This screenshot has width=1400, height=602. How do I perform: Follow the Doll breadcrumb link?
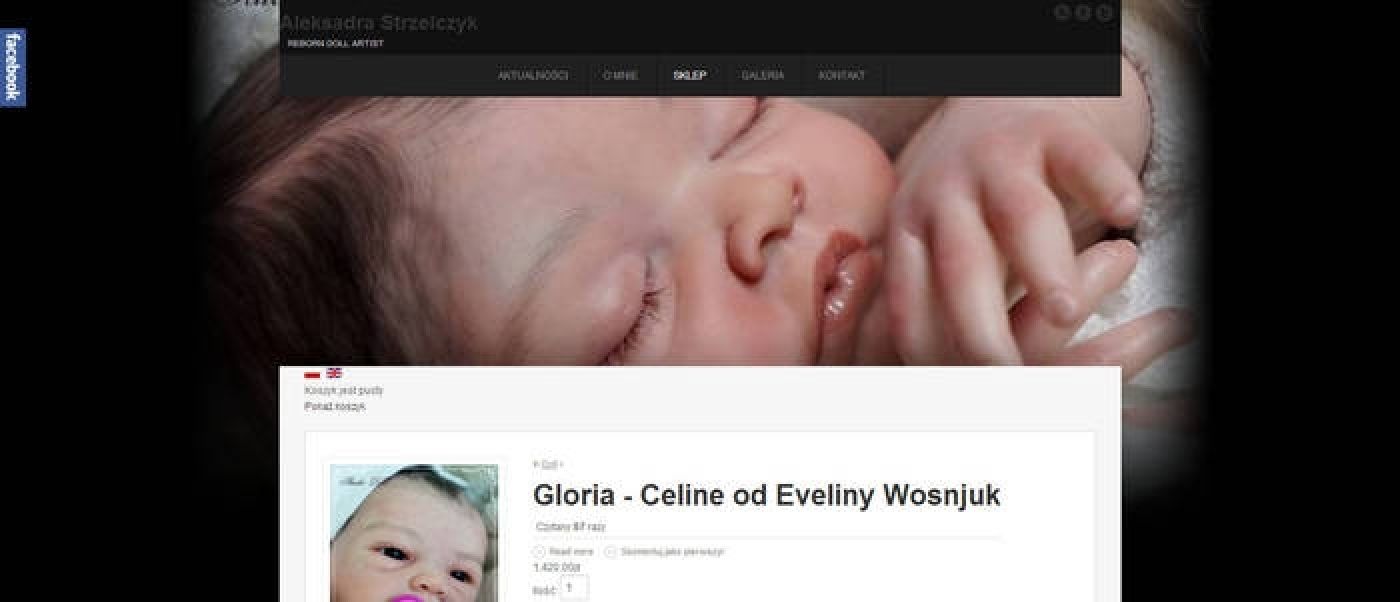point(549,464)
